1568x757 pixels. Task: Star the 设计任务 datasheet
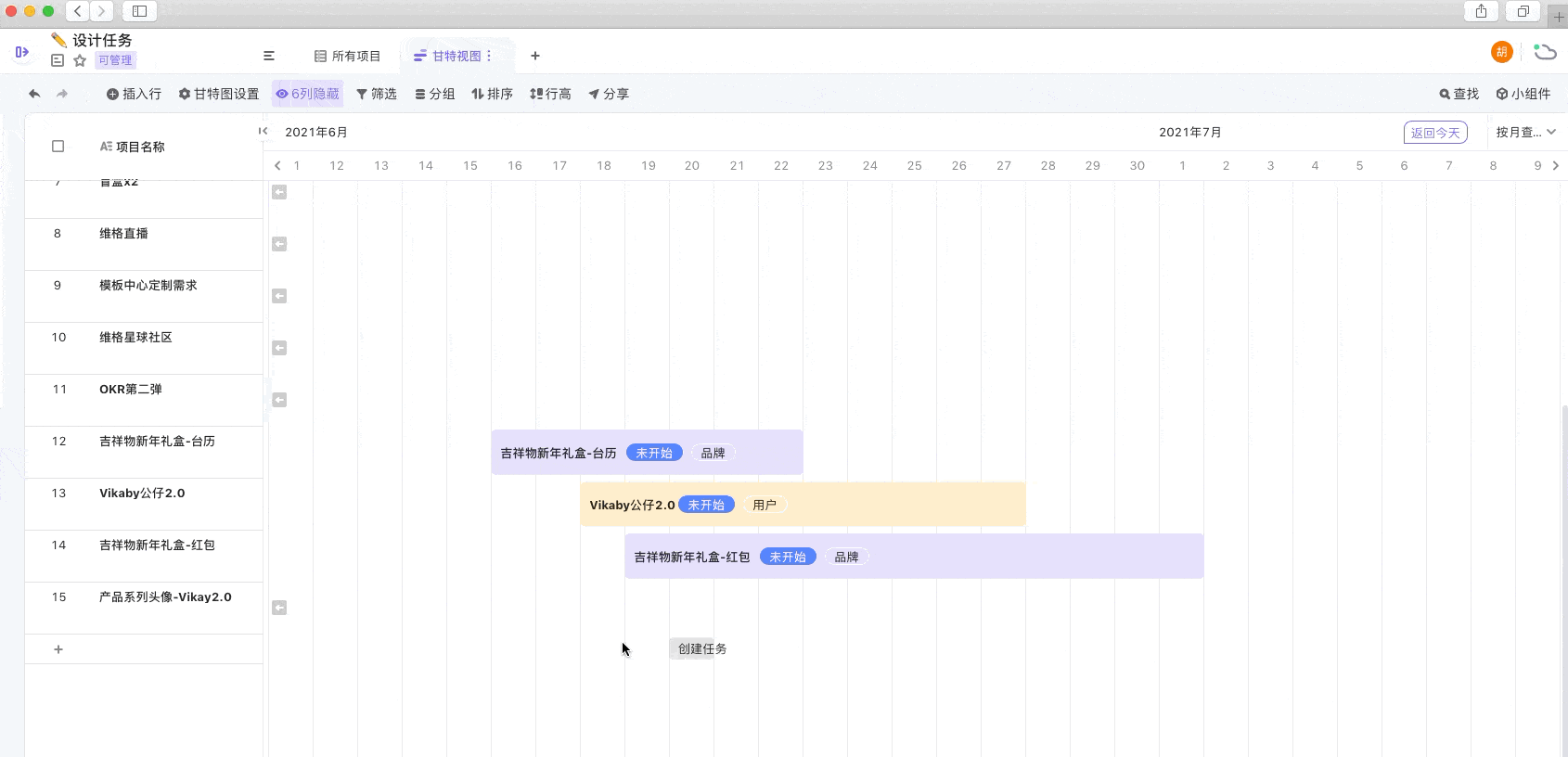click(80, 60)
